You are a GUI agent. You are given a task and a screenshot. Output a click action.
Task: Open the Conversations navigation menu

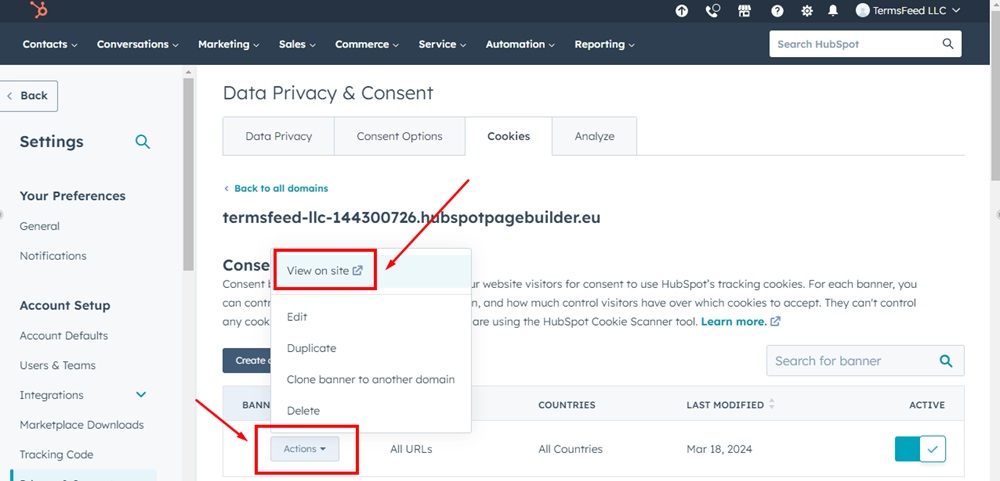[x=138, y=44]
